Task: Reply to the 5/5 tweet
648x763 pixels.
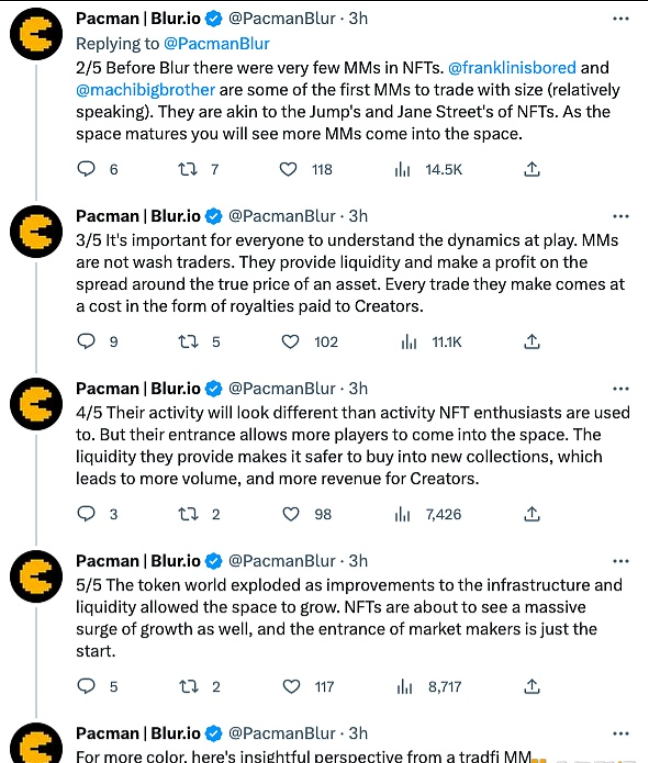Action: click(x=88, y=686)
